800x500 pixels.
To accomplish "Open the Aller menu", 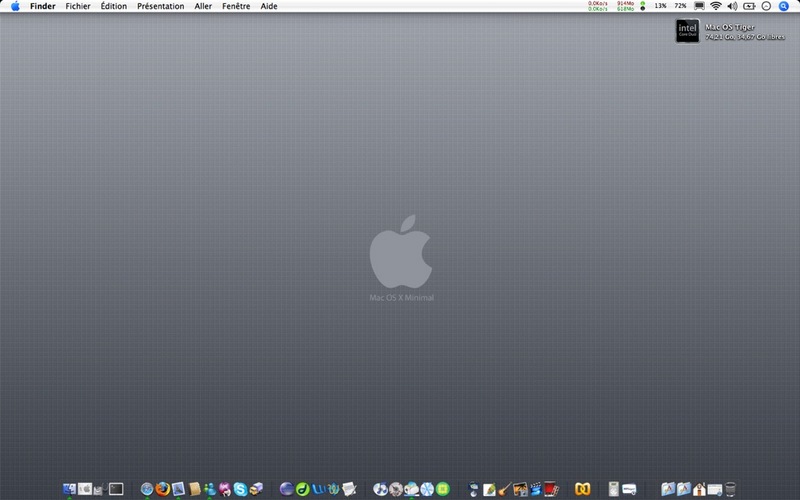I will (203, 6).
